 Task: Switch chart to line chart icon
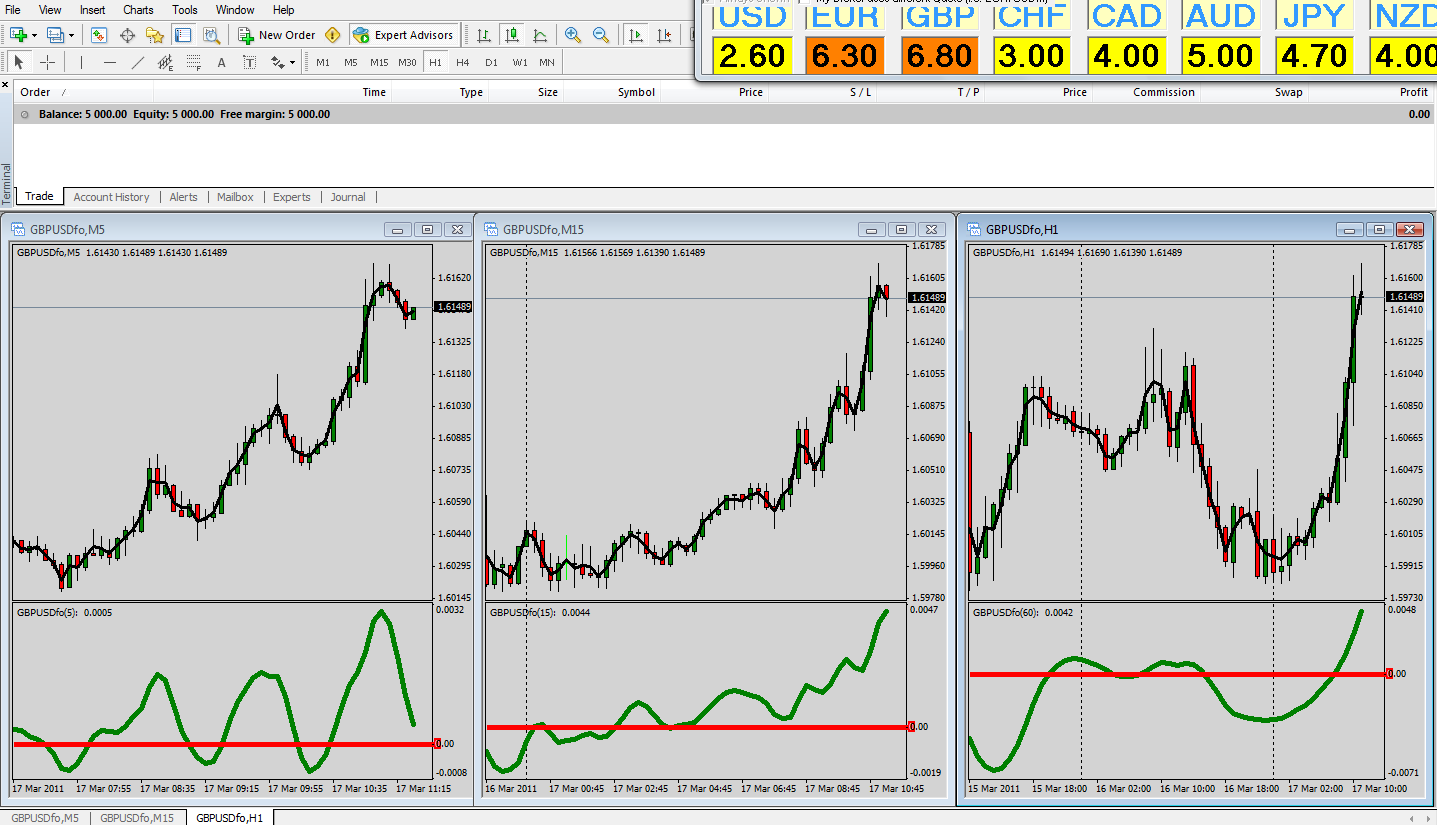point(540,35)
